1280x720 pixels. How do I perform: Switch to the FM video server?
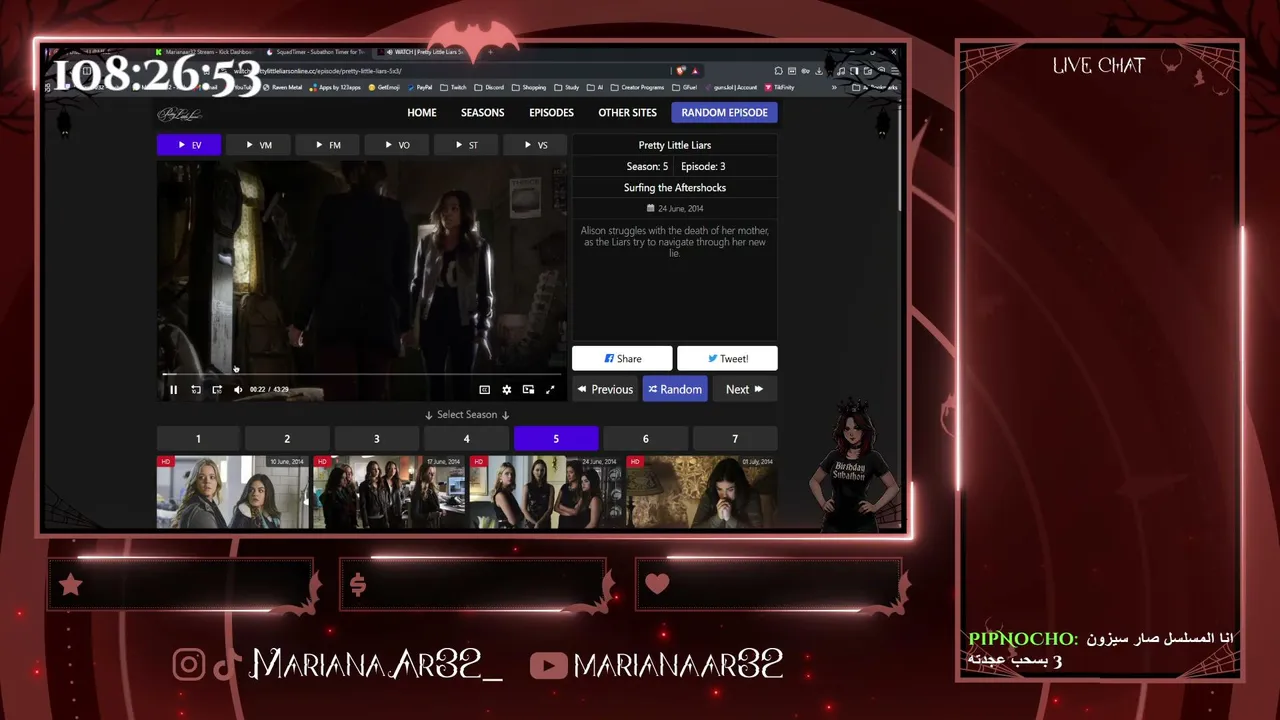(327, 145)
